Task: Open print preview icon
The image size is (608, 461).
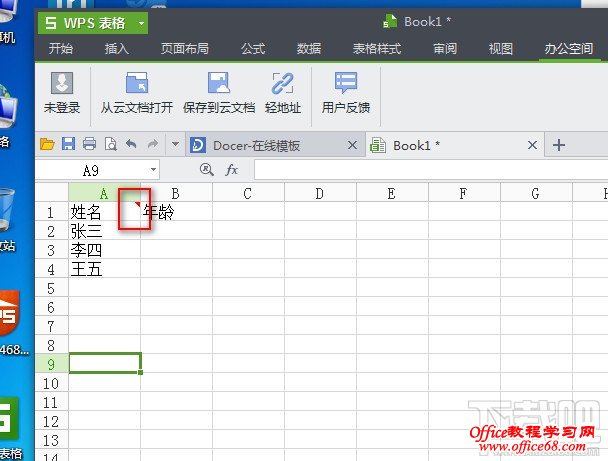Action: (111, 144)
